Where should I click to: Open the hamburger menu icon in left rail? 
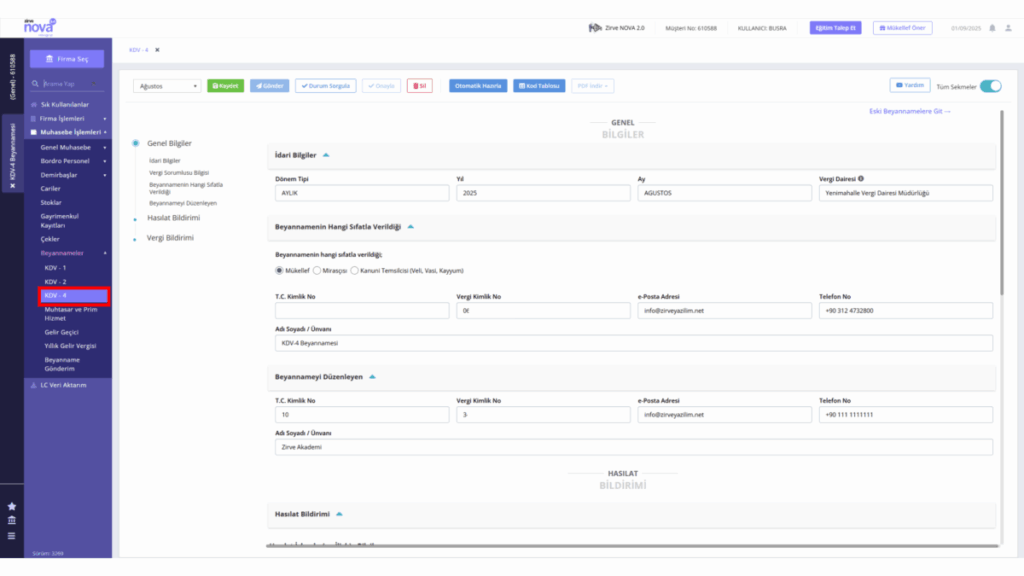pos(12,536)
